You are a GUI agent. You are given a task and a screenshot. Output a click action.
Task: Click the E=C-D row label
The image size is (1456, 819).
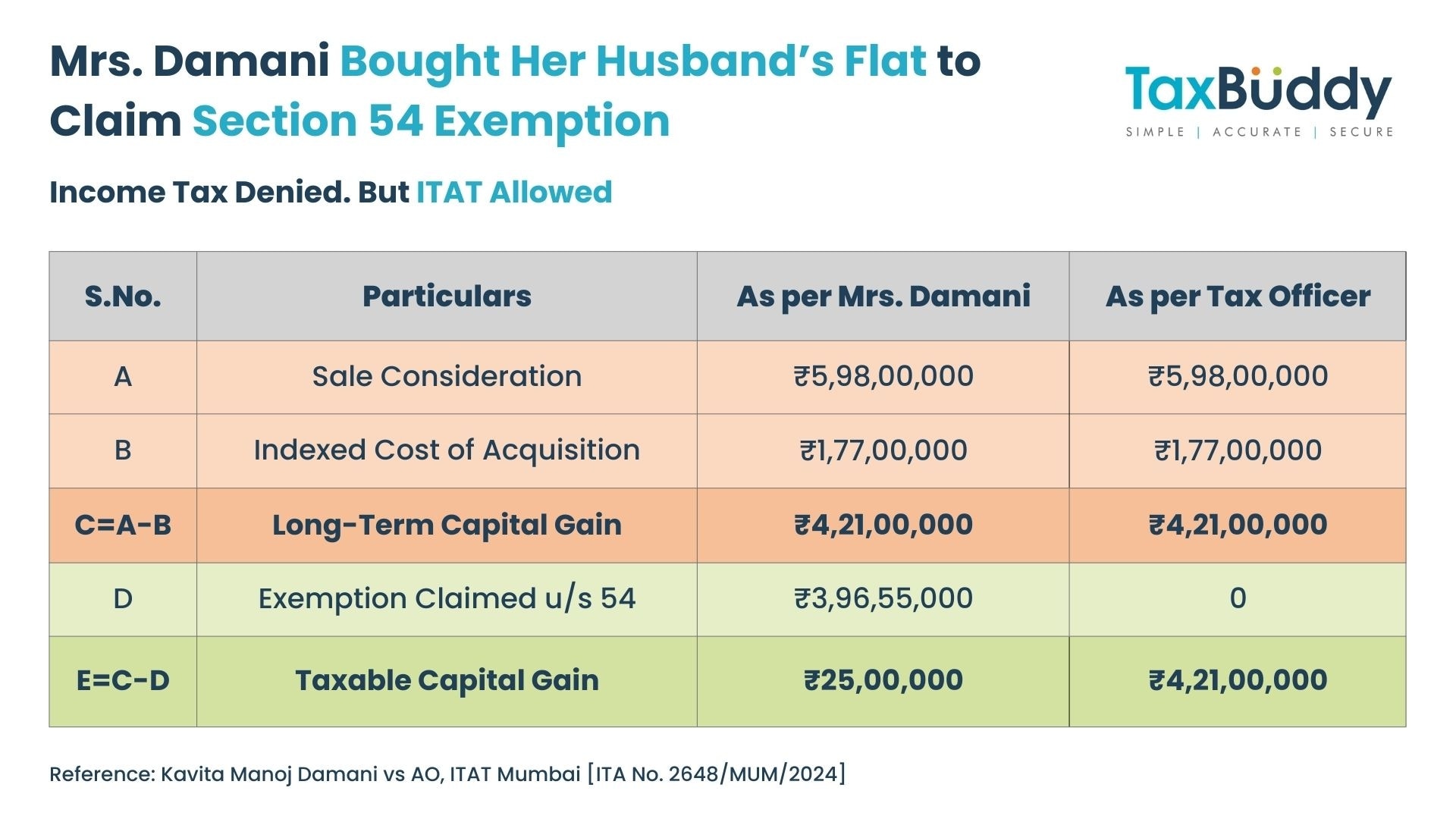click(123, 680)
